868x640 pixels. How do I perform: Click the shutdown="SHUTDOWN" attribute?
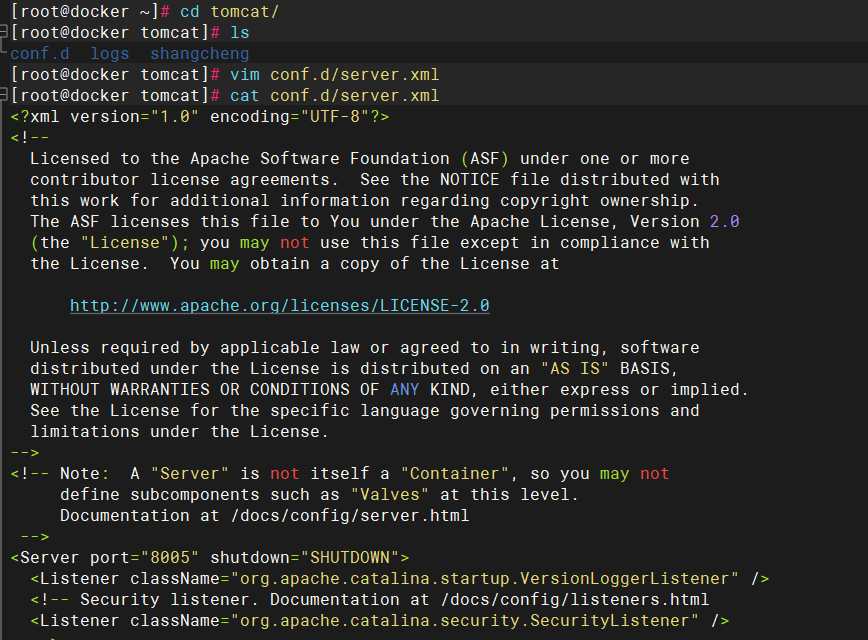pyautogui.click(x=304, y=558)
